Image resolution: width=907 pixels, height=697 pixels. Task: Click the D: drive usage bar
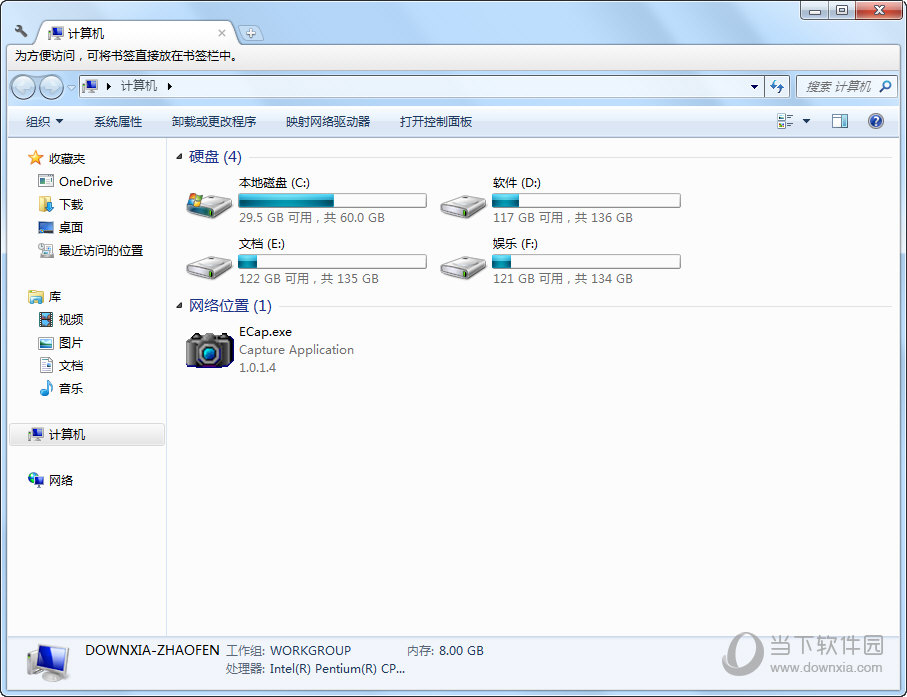[x=586, y=201]
